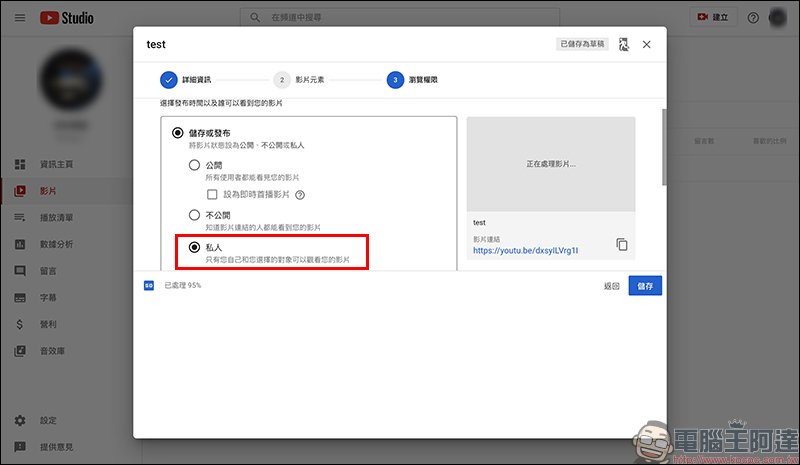The width and height of the screenshot is (800, 465).
Task: Open the youtu.be video link
Action: tap(526, 251)
